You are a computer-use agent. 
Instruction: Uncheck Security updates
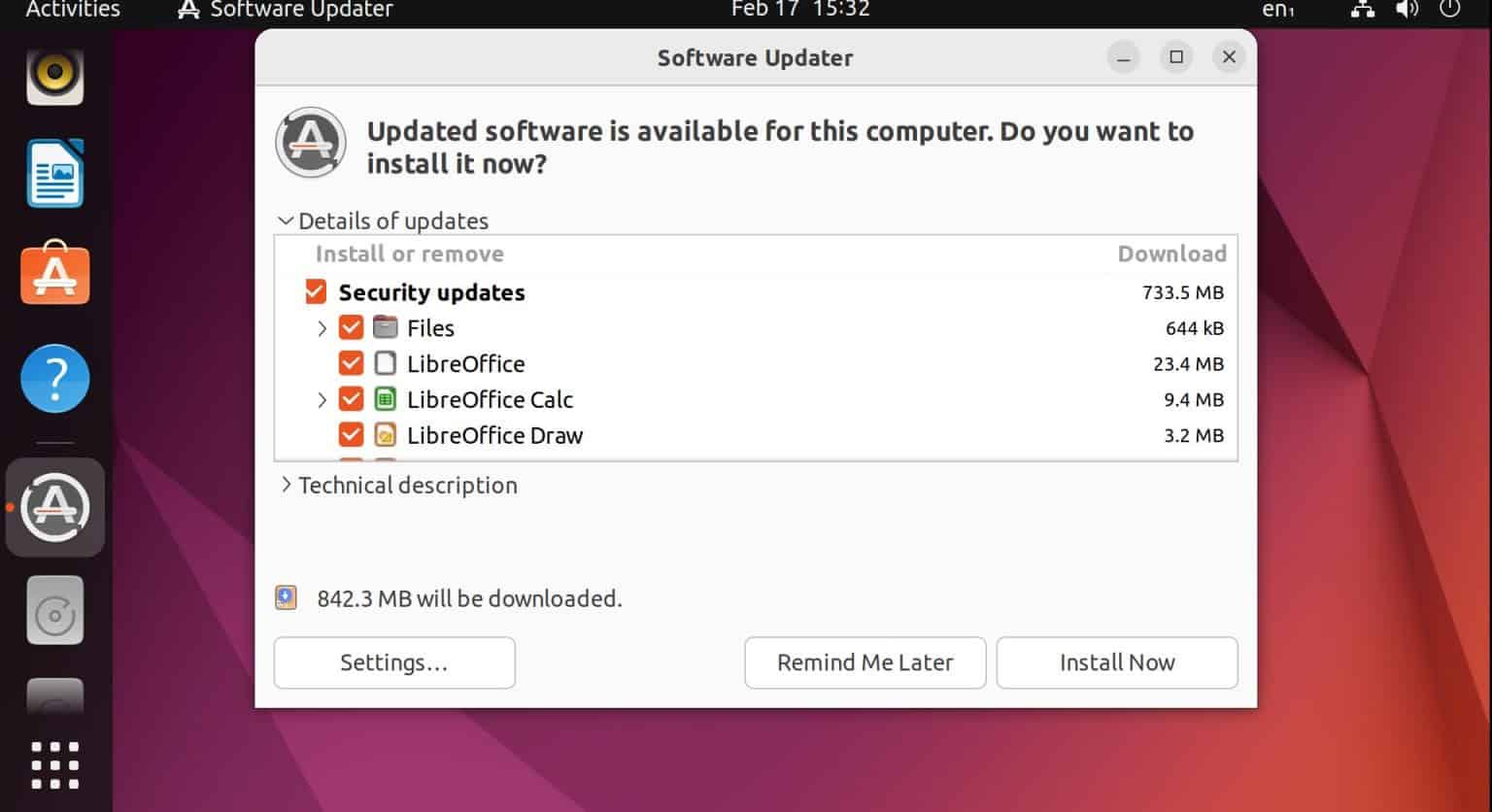point(315,290)
